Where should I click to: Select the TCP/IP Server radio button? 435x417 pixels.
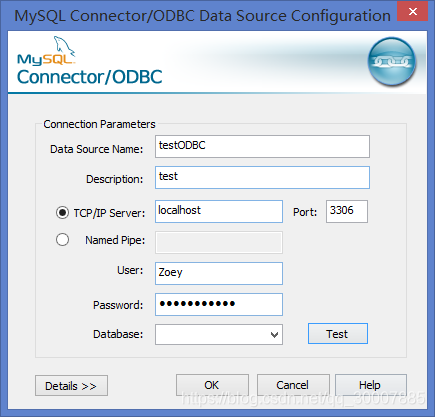coord(62,212)
